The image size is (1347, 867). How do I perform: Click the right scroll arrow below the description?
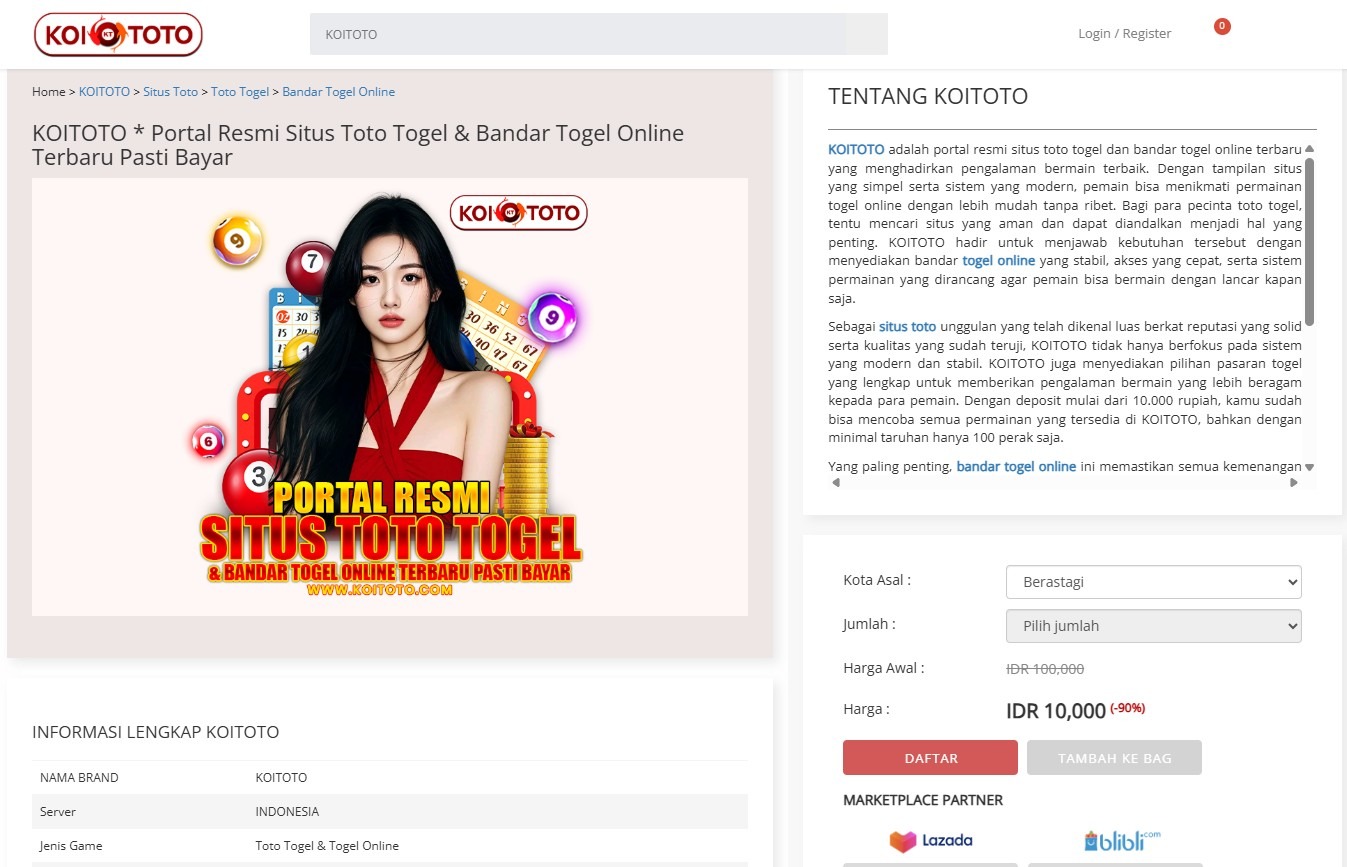pyautogui.click(x=1294, y=482)
